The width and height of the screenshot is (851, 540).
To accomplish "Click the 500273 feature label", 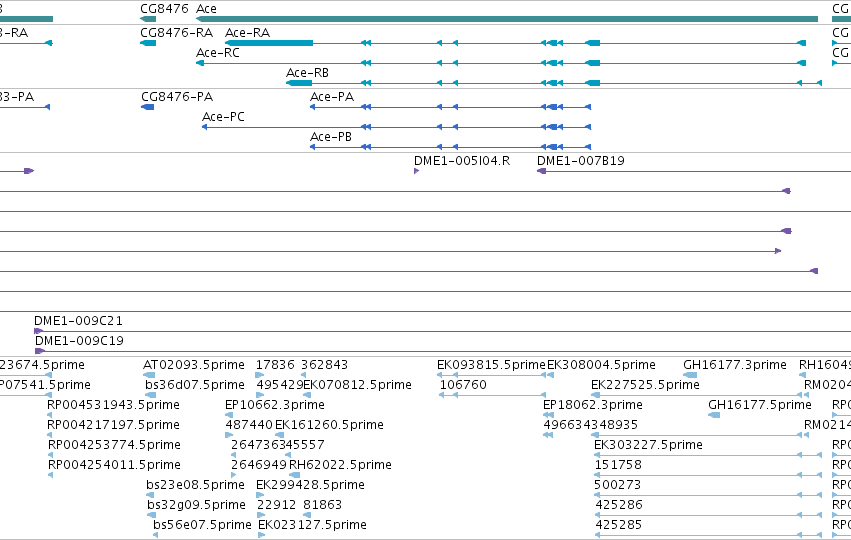I will pos(618,485).
